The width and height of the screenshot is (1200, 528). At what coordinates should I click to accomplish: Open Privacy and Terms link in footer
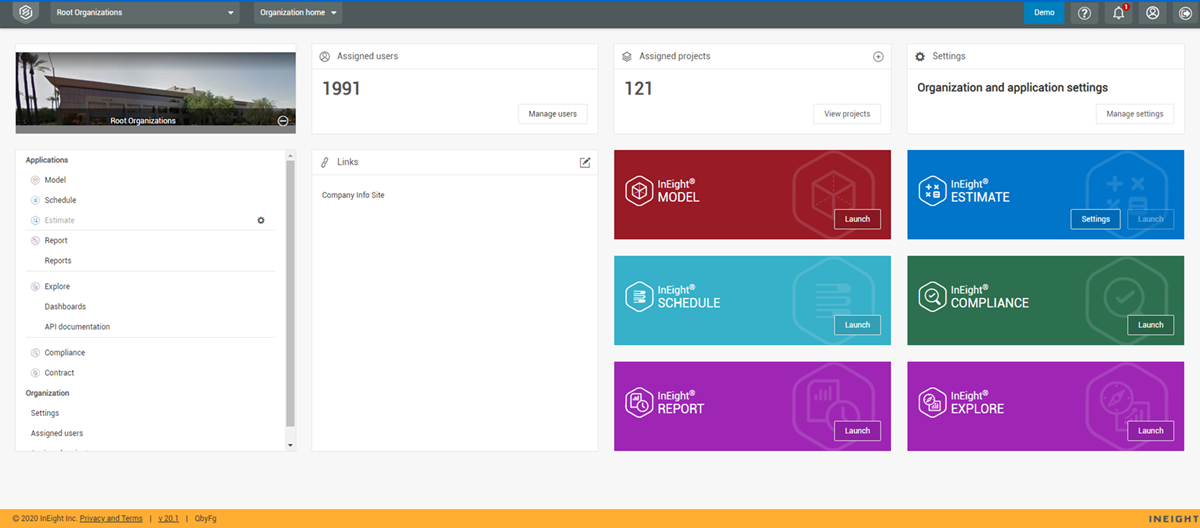point(111,519)
